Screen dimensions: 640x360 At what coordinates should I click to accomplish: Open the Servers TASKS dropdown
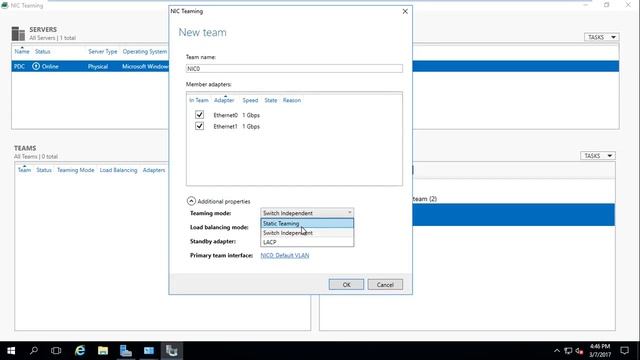click(602, 37)
